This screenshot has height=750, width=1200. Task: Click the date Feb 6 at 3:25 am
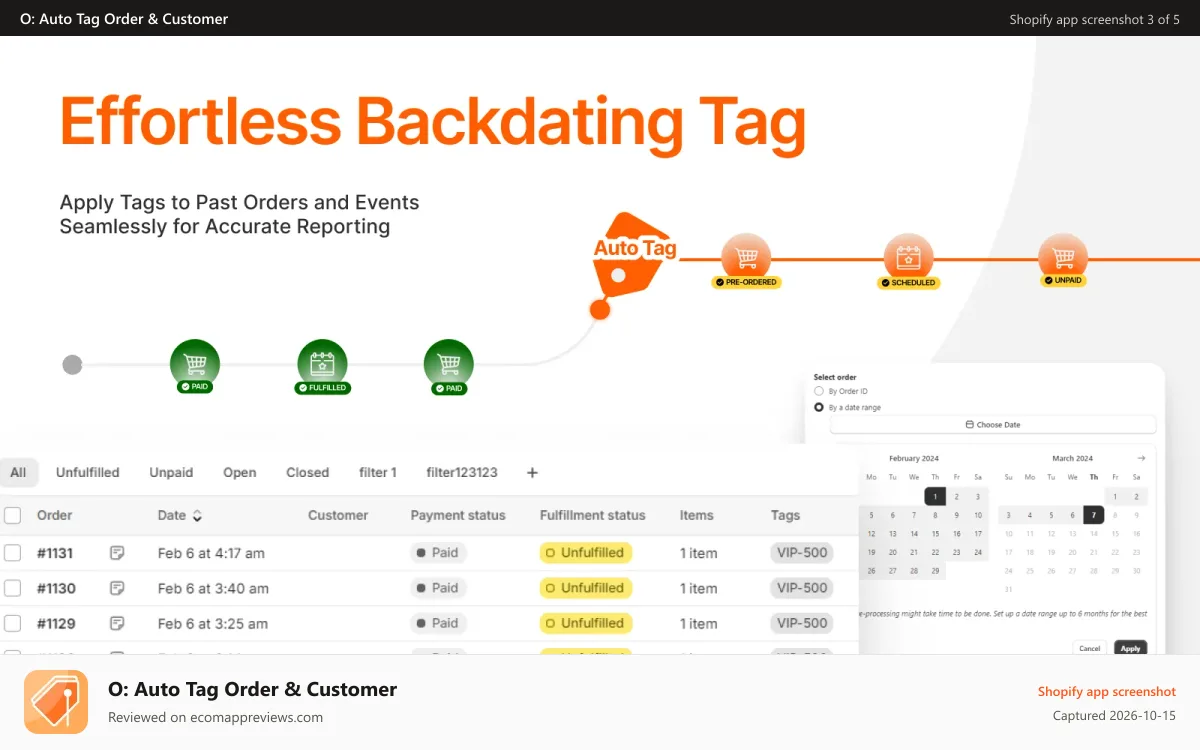tap(213, 623)
